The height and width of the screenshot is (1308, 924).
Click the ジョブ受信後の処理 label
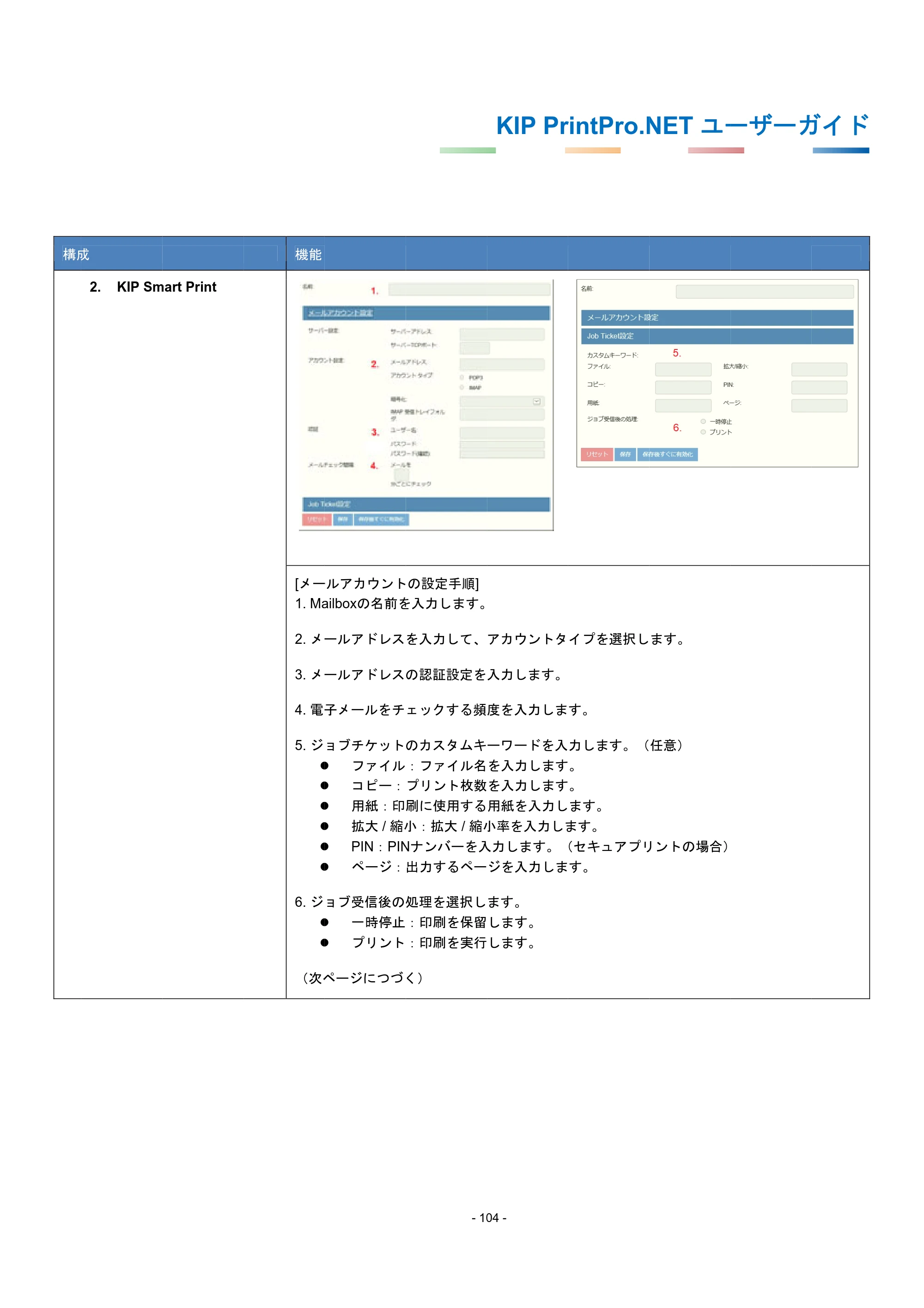coord(613,419)
